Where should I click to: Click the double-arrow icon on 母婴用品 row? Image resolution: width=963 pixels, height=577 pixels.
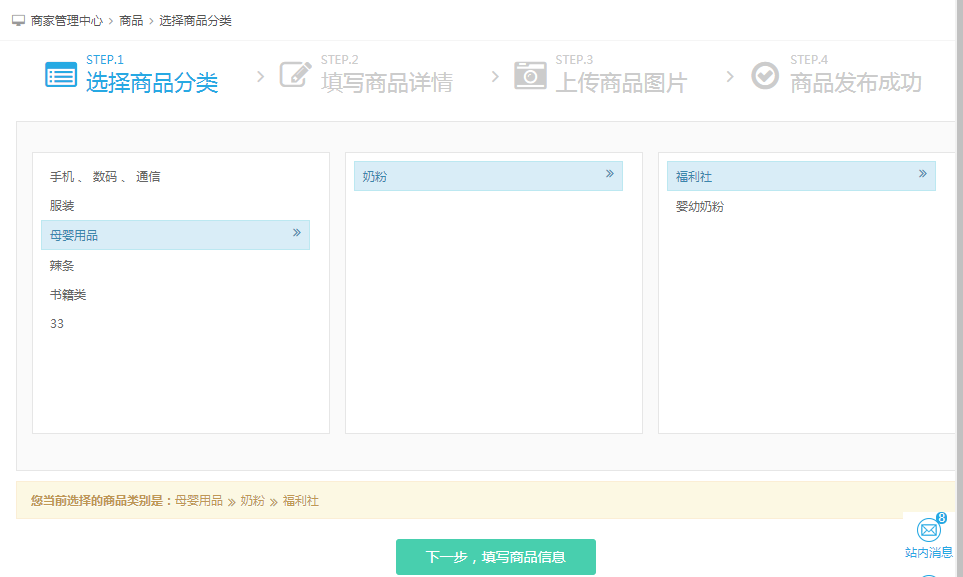pos(296,233)
